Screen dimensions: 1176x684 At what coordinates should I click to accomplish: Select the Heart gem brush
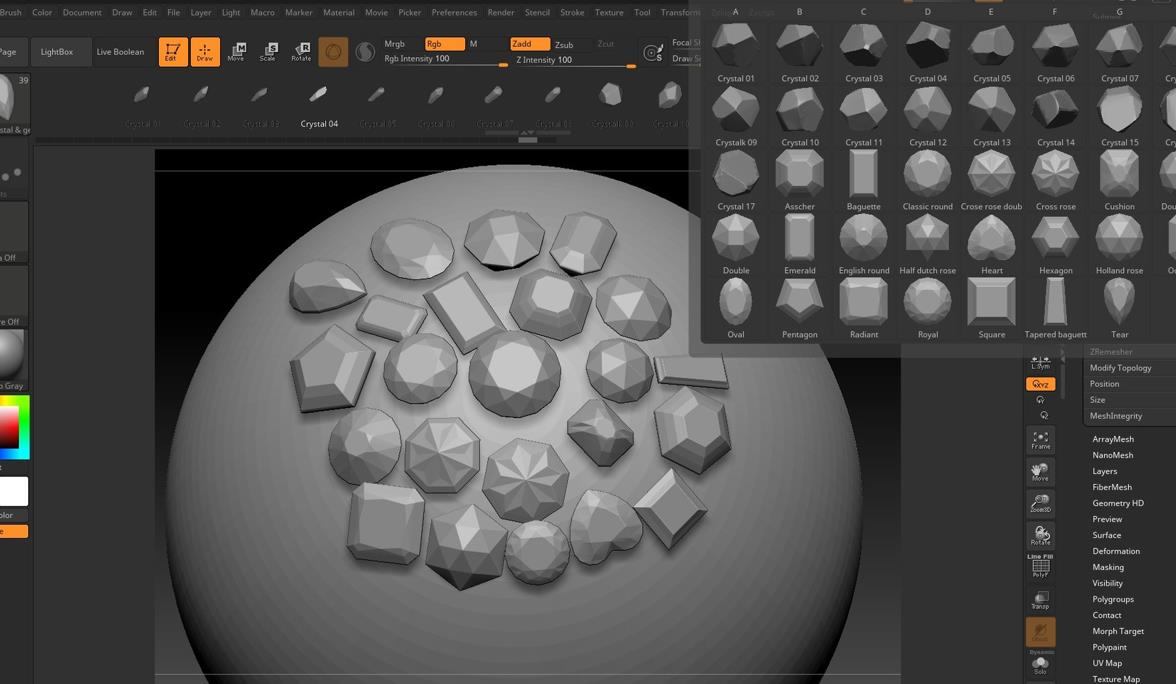(x=992, y=244)
